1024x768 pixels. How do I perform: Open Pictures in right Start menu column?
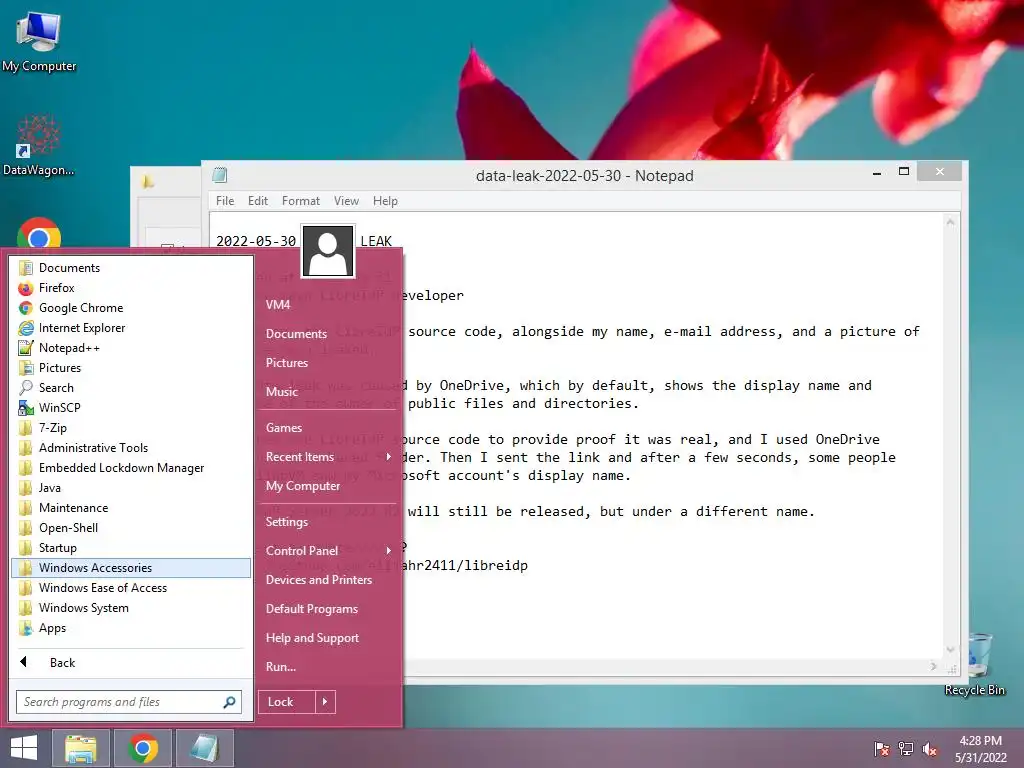coord(328,363)
